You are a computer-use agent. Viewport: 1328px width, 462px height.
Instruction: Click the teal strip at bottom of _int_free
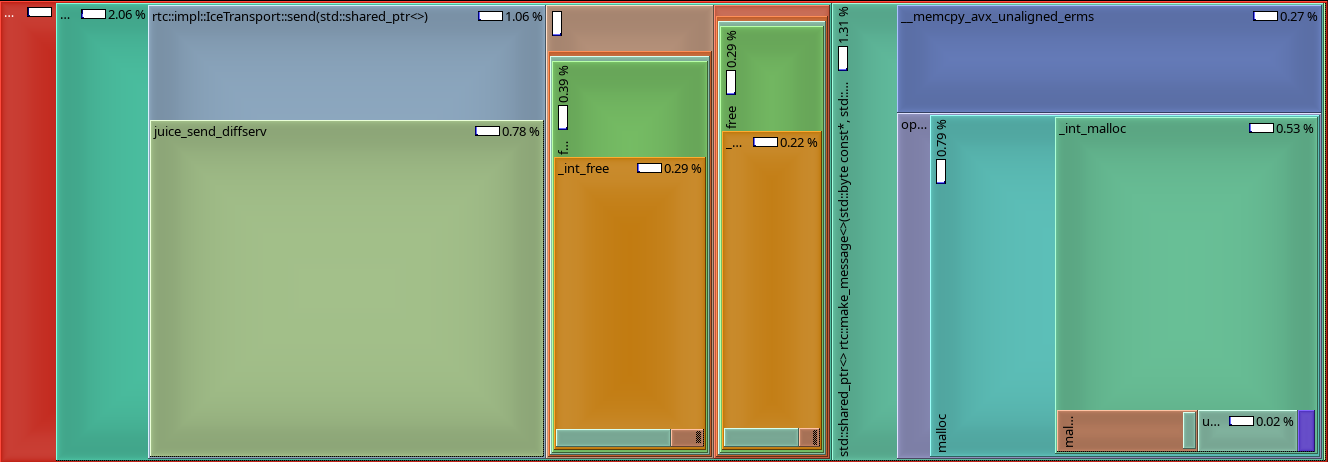(x=613, y=438)
